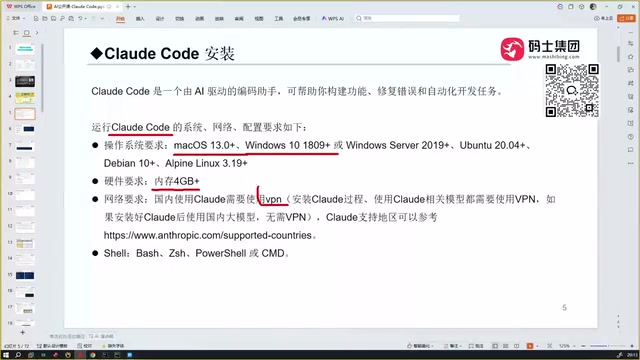Select slide 16 thumbnail
Image resolution: width=640 pixels, height=360 pixels.
[x=25, y=292]
